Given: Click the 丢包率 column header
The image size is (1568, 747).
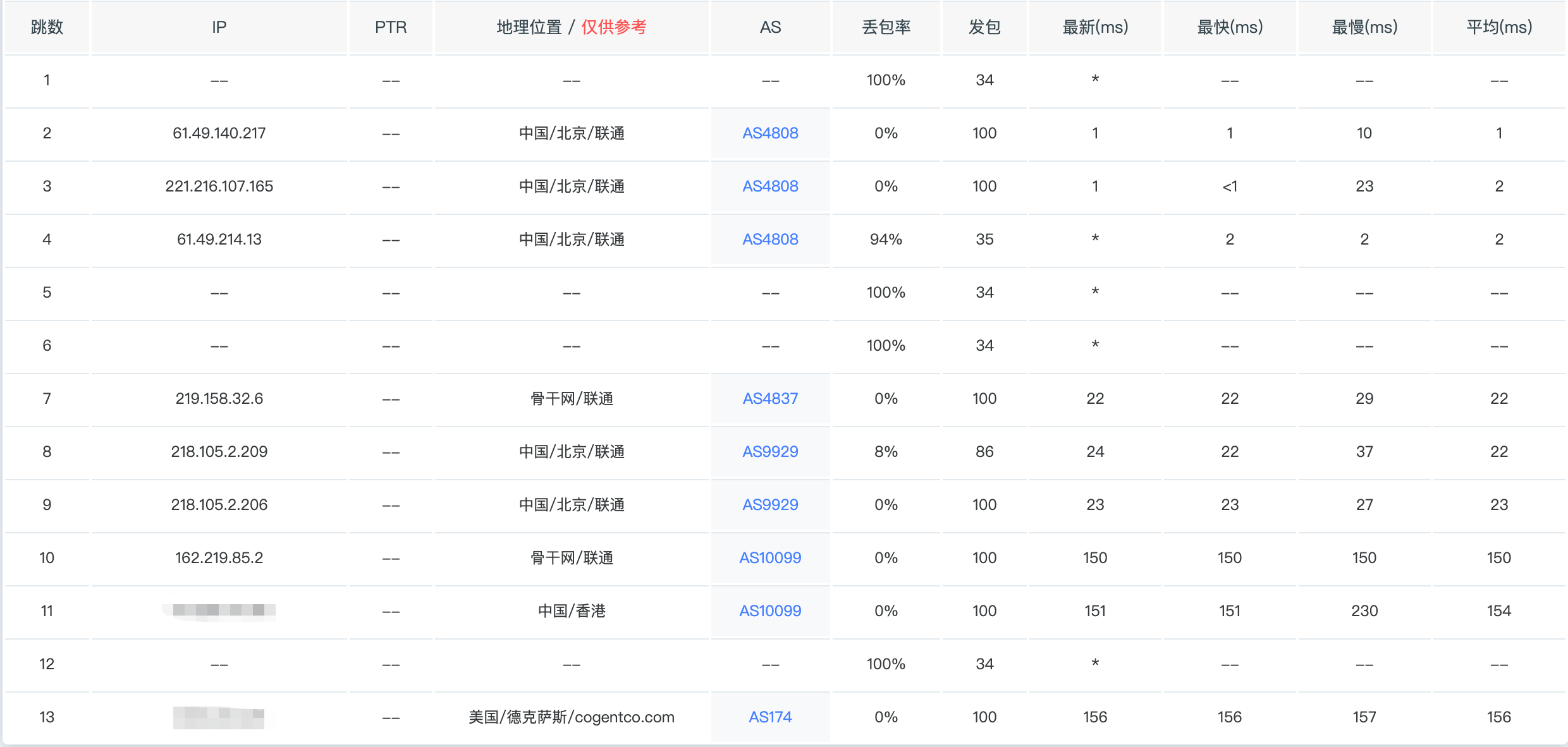Looking at the screenshot, I should 886,27.
